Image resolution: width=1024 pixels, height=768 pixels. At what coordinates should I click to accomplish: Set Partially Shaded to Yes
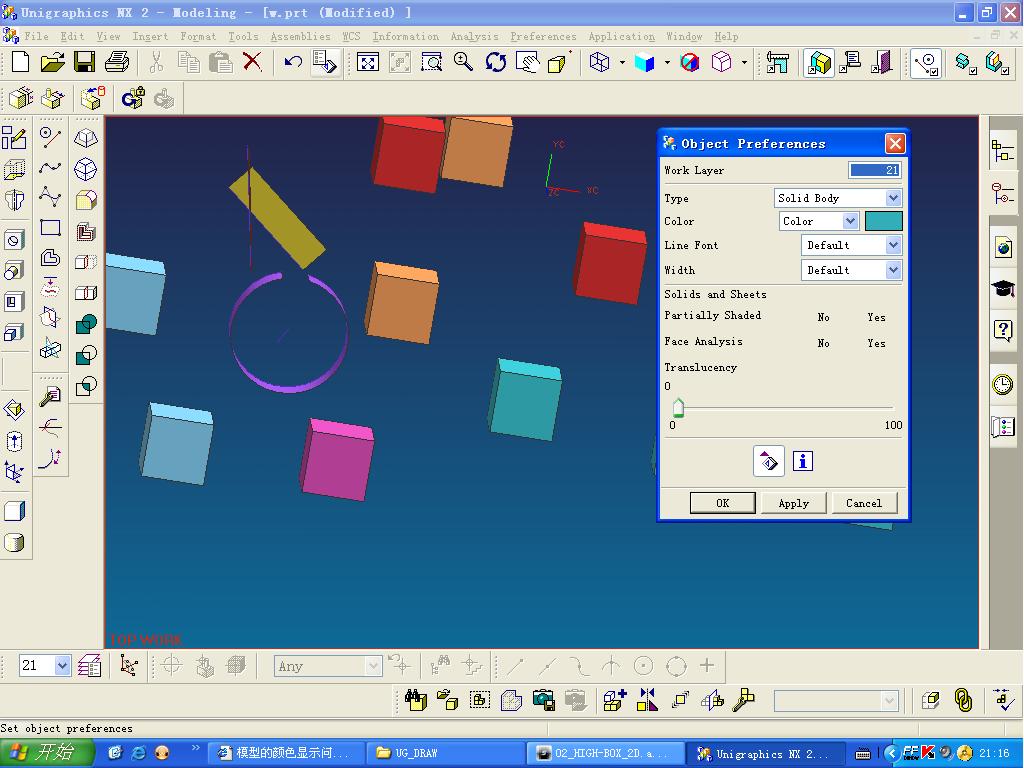pyautogui.click(x=876, y=317)
